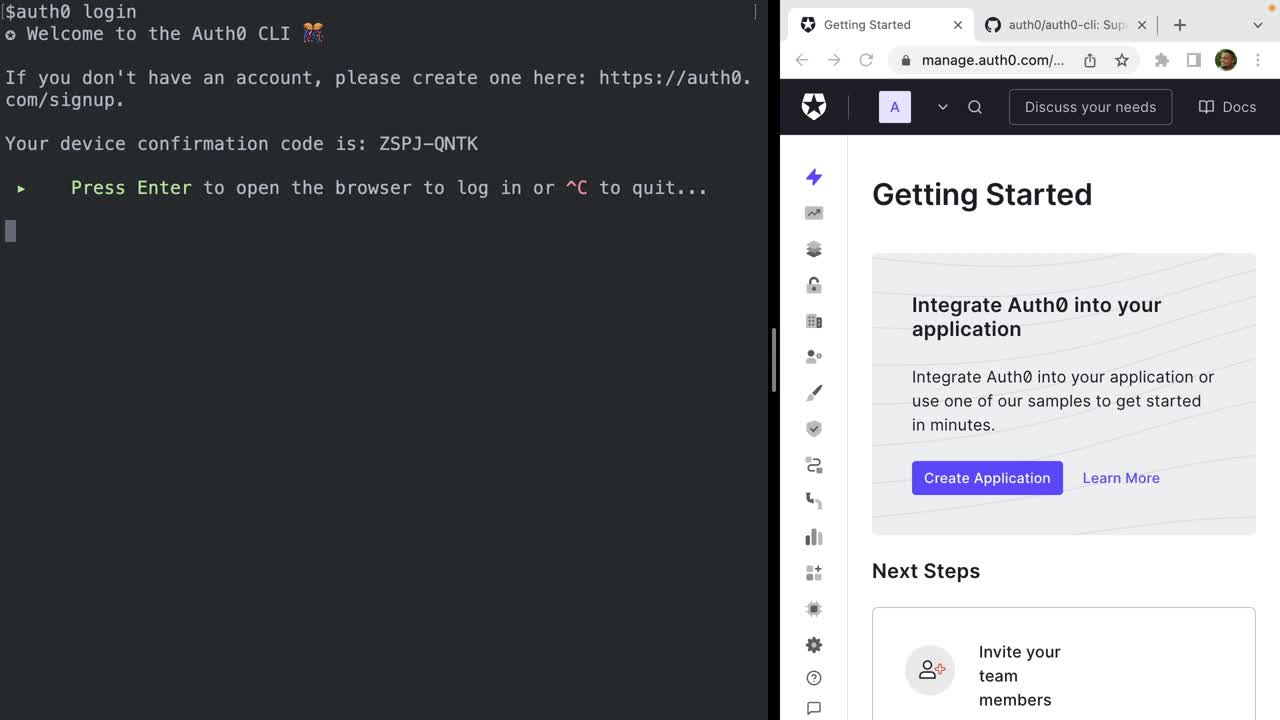Open browser extensions puzzle icon

click(1162, 60)
